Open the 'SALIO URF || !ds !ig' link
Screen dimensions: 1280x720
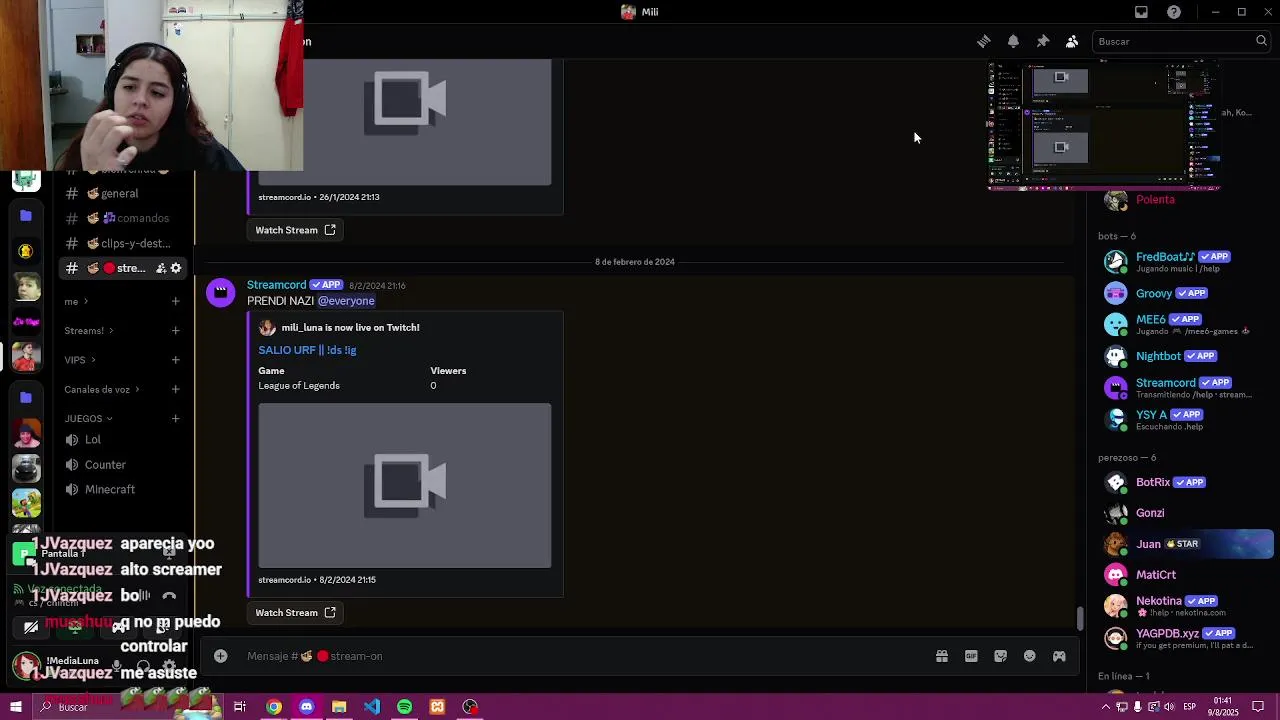(x=307, y=350)
